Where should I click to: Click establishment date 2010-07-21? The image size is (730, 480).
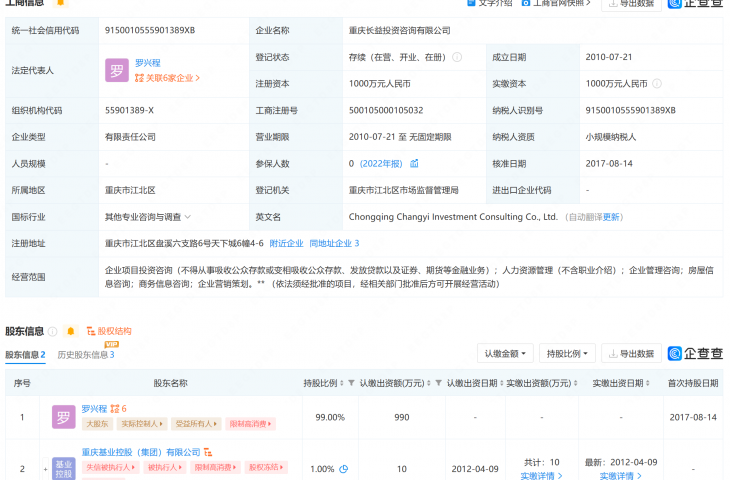[x=609, y=57]
